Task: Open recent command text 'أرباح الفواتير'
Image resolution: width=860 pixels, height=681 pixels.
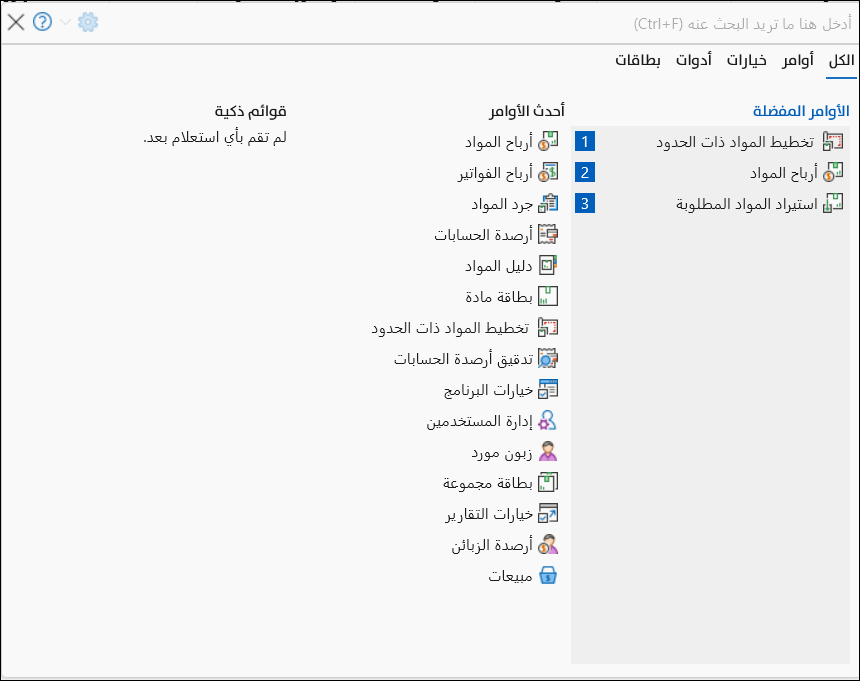Action: click(x=495, y=173)
